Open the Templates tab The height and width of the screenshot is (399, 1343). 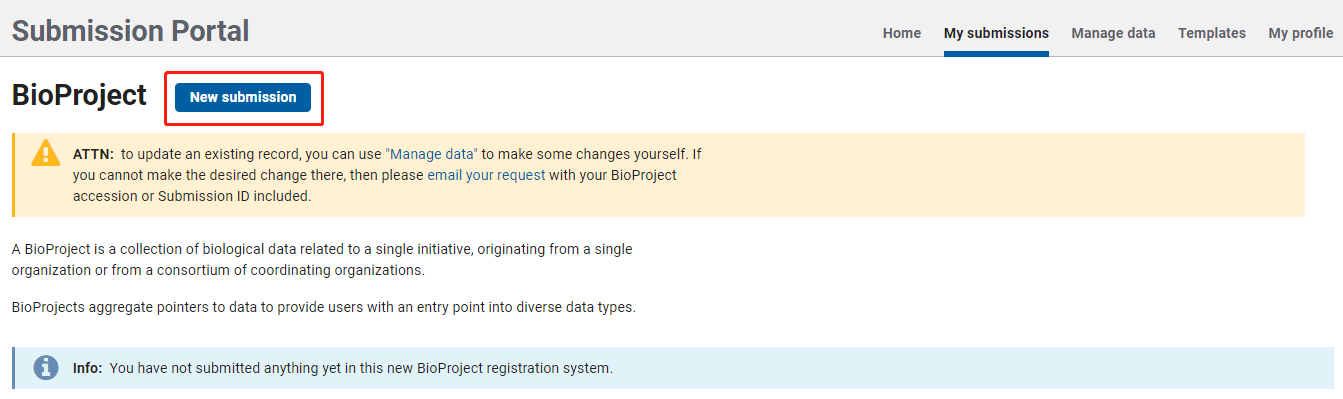[x=1211, y=33]
